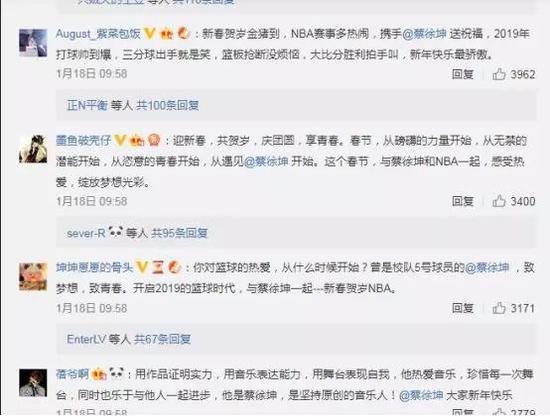Open @蔡徐坤 mention in first comment
The width and height of the screenshot is (550, 416).
(x=424, y=34)
